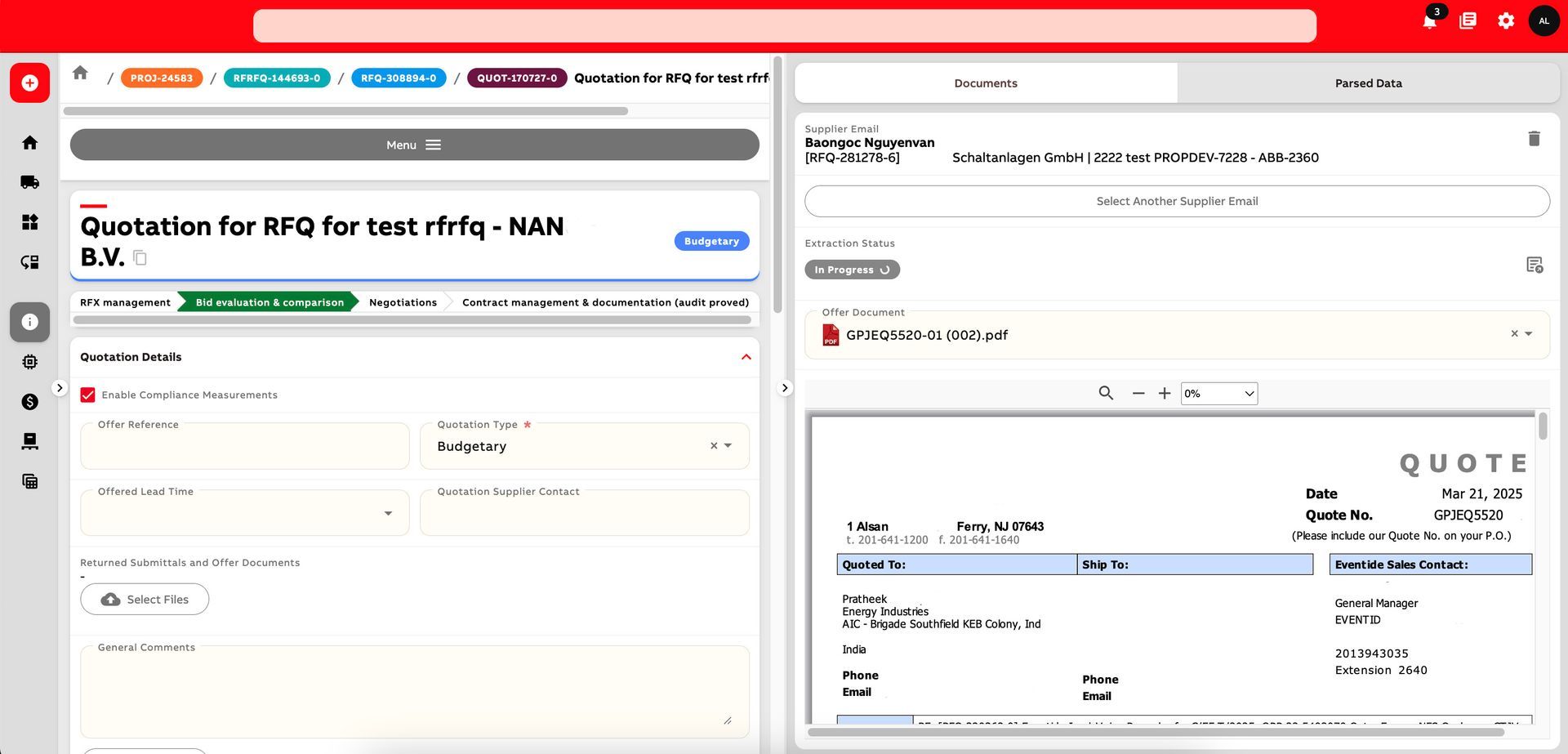Click the PROJ-24583 breadcrumb link
The image size is (1568, 754).
click(162, 78)
